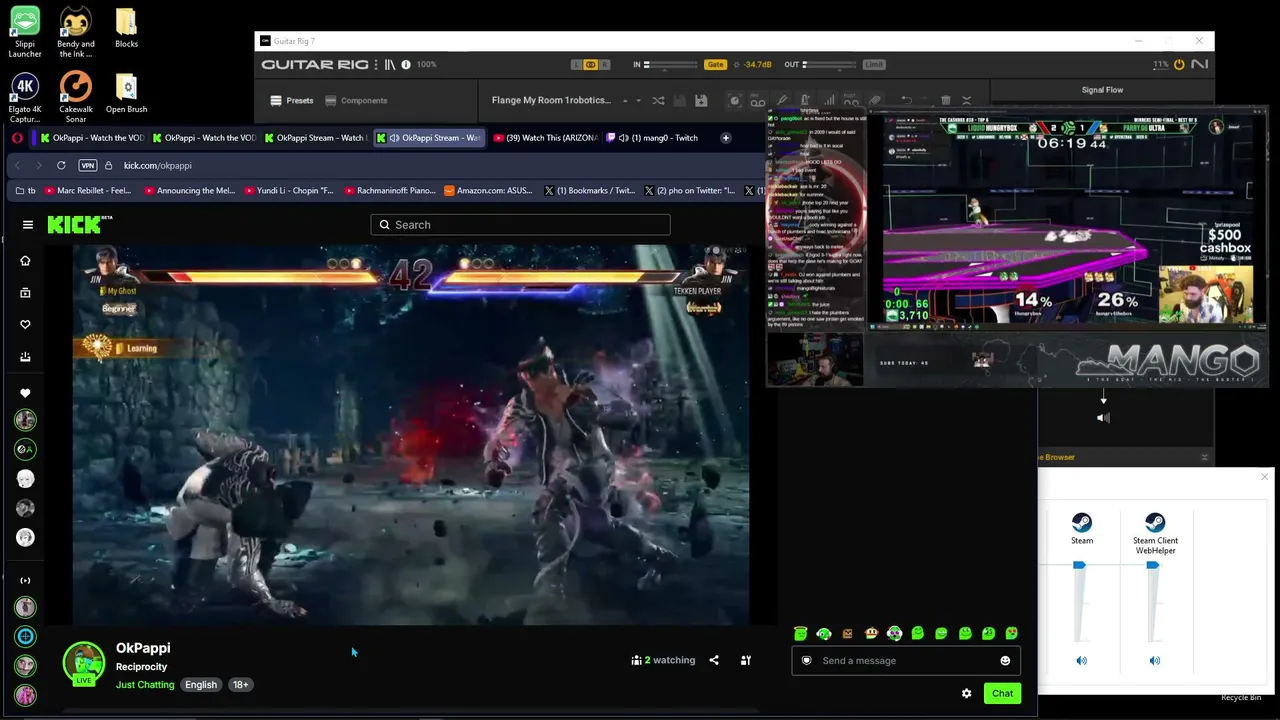Click the kick.com/okpappi address bar

pyautogui.click(x=158, y=165)
